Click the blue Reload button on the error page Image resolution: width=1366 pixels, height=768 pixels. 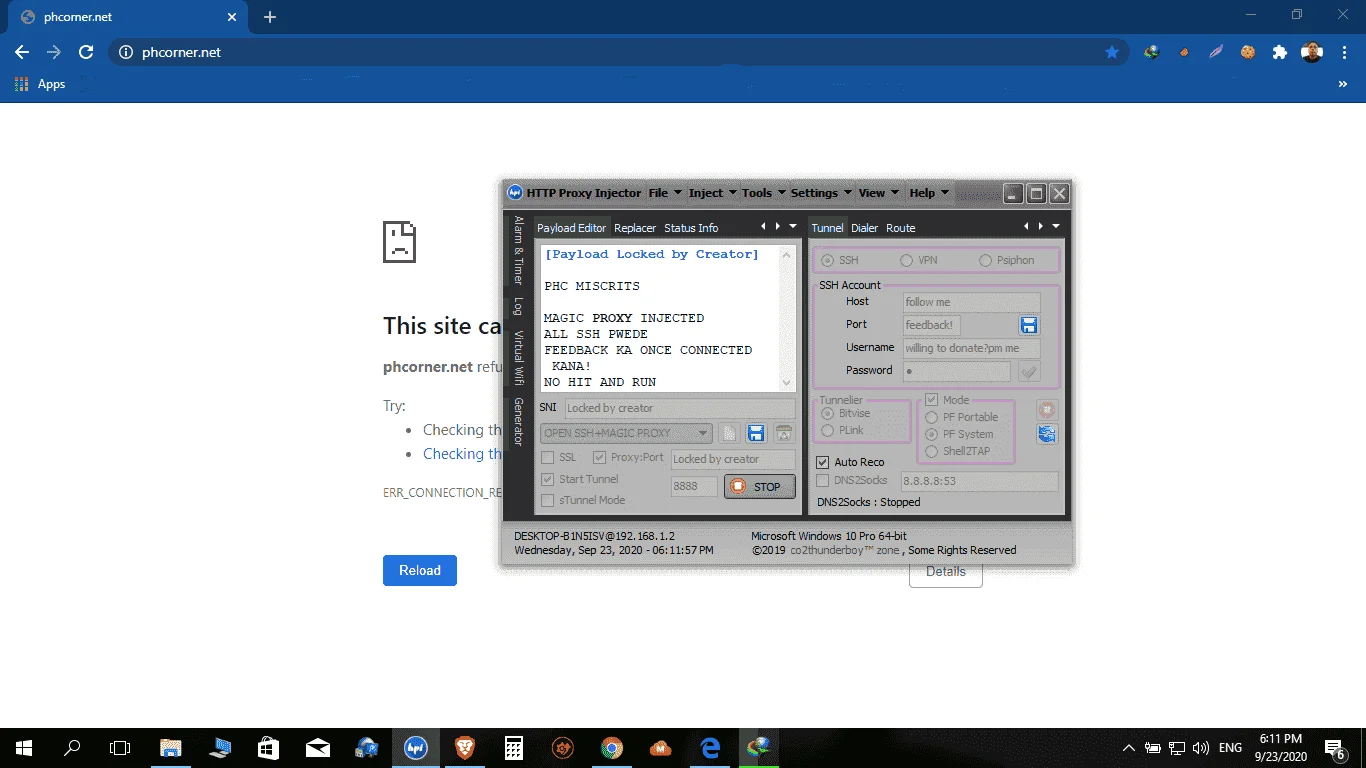tap(420, 570)
